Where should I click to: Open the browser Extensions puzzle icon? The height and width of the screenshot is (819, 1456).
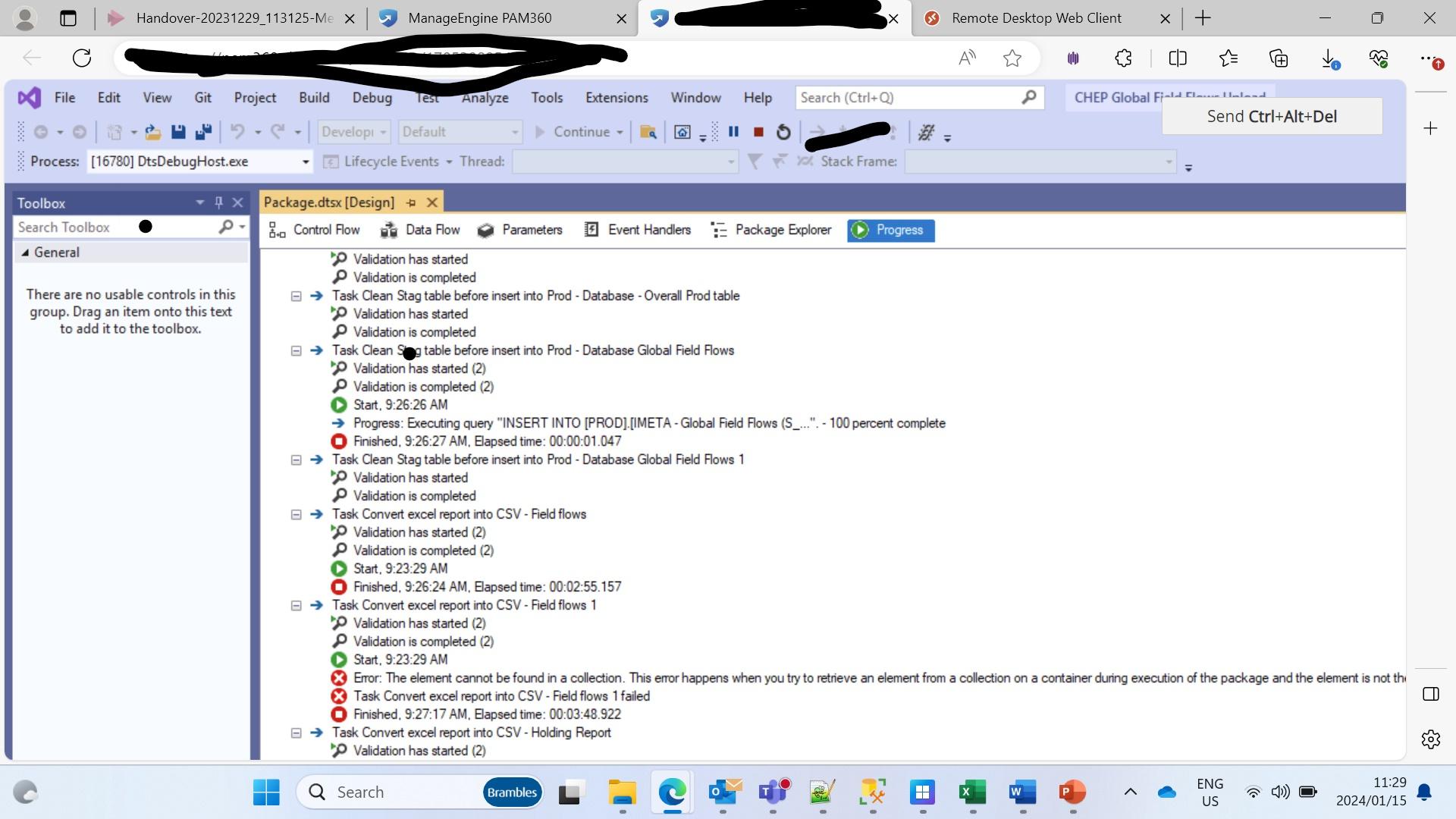click(x=1123, y=58)
